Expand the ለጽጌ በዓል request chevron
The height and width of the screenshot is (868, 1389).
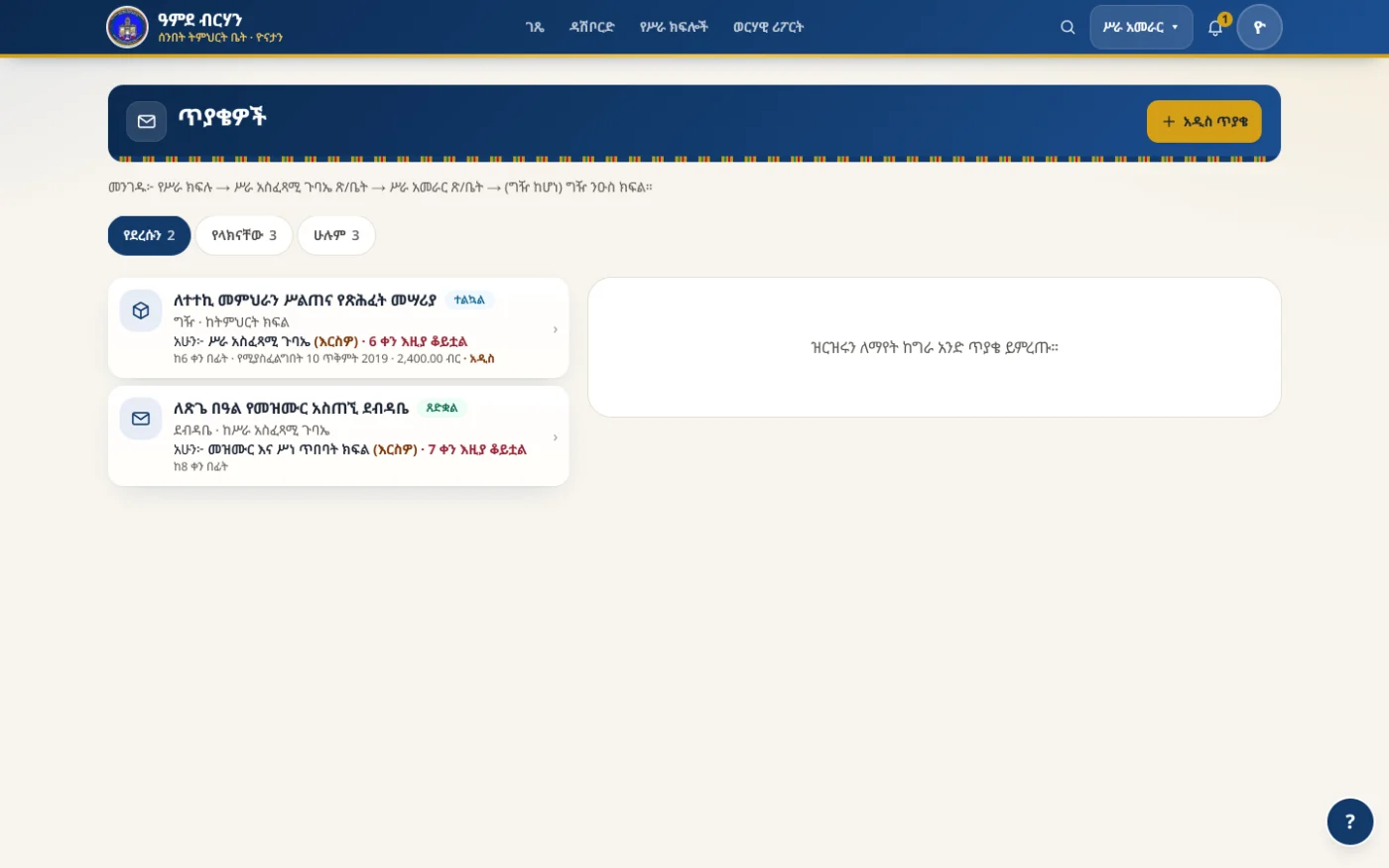point(555,436)
